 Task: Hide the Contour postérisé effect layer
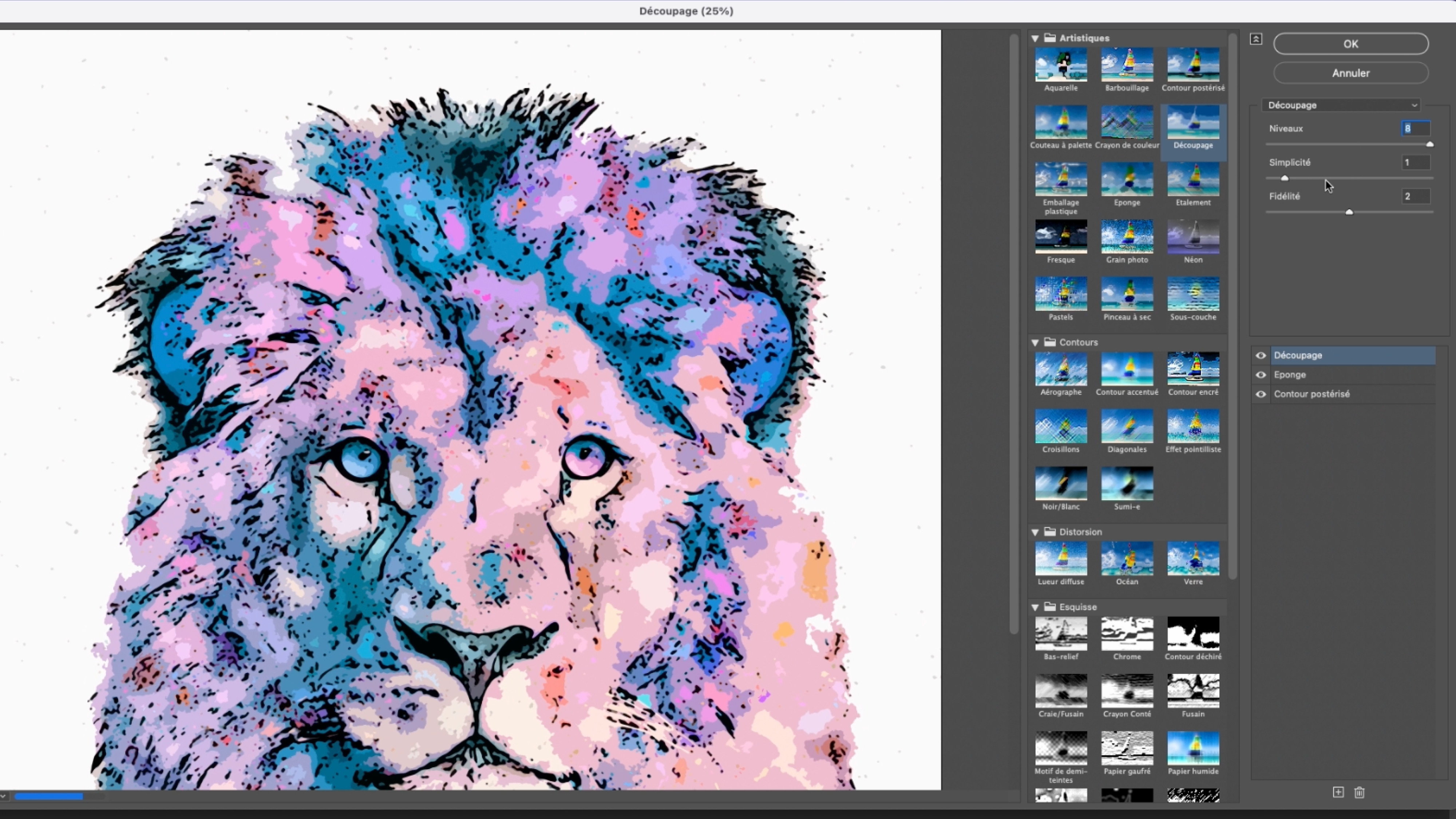[1261, 394]
